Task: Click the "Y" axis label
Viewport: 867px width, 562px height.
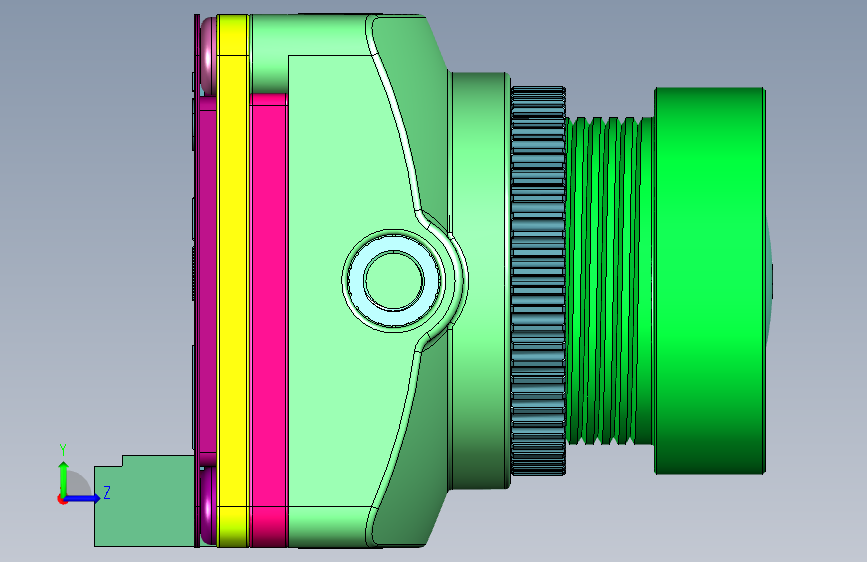Action: pyautogui.click(x=63, y=449)
